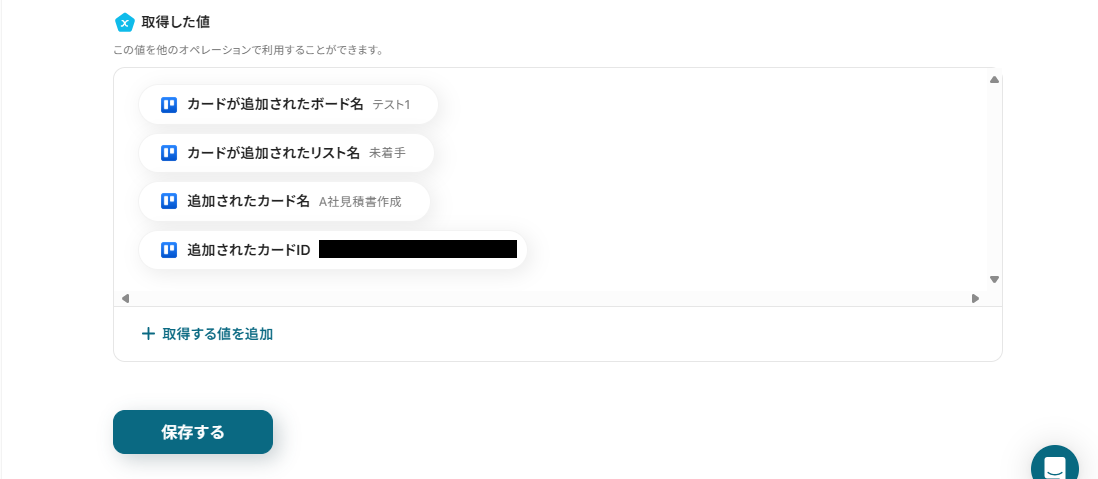The image size is (1098, 479).
Task: Click the horizontal scrollbar track
Action: click(x=550, y=298)
